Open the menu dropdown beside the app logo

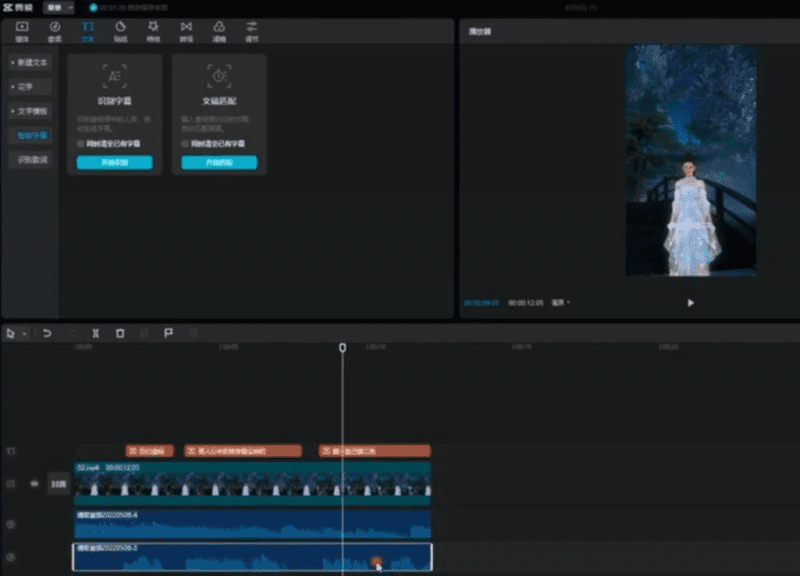pyautogui.click(x=58, y=7)
